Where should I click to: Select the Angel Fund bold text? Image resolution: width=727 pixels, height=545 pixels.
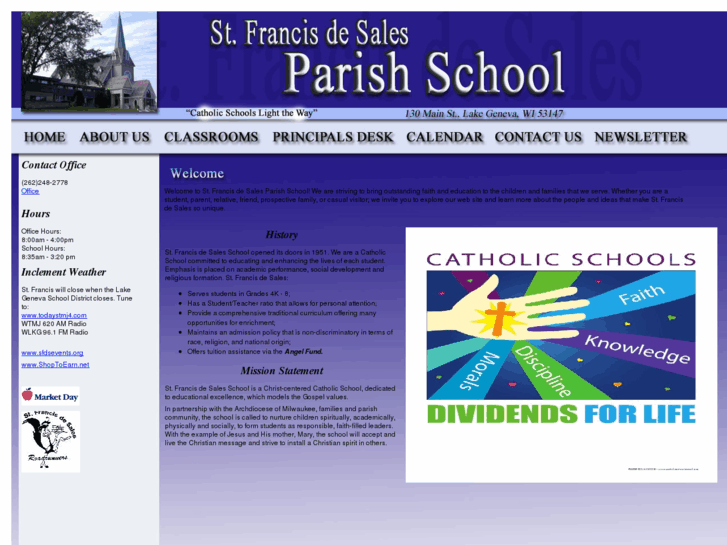coord(303,352)
